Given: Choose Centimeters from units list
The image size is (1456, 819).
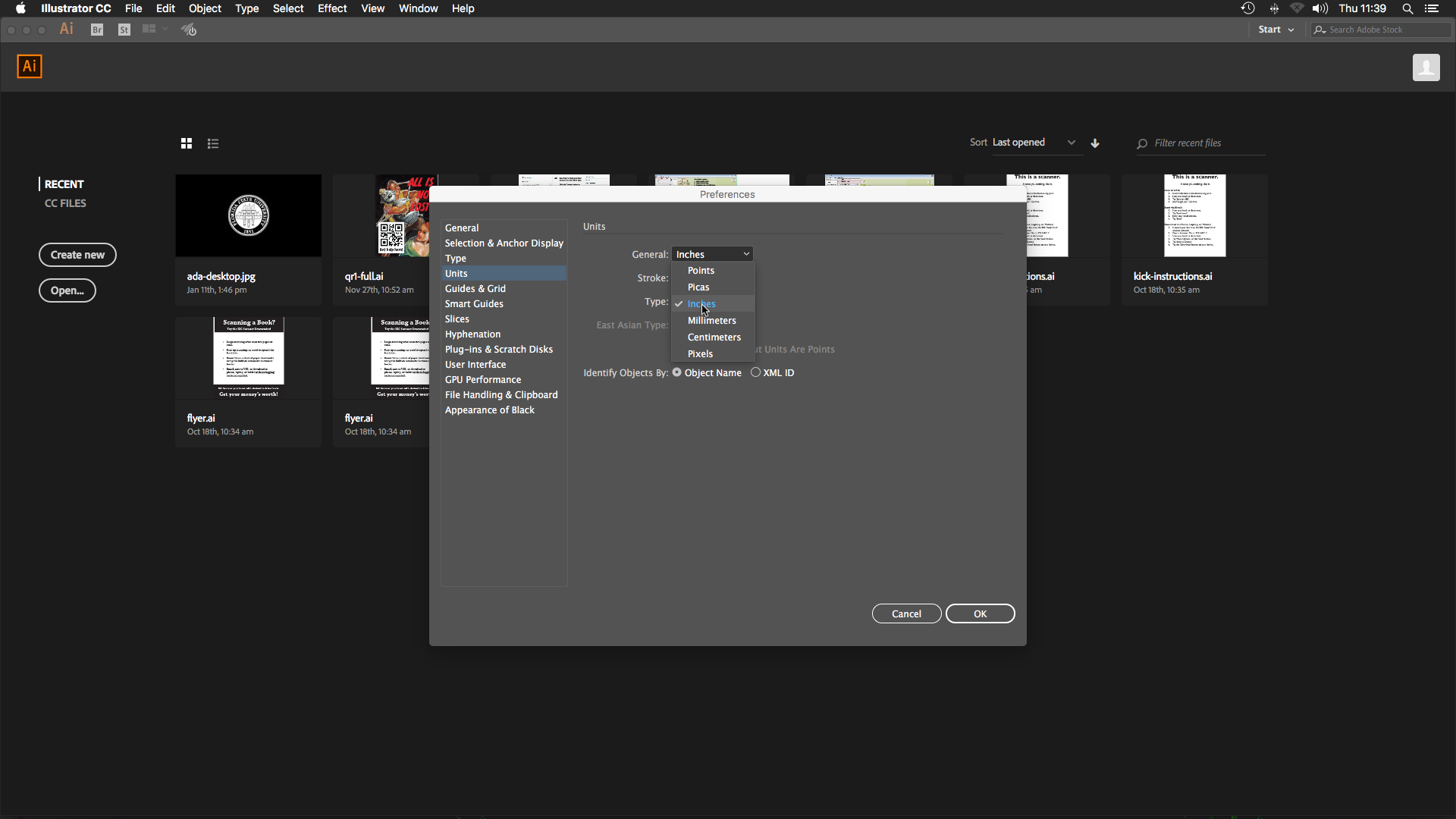Looking at the screenshot, I should pyautogui.click(x=713, y=337).
